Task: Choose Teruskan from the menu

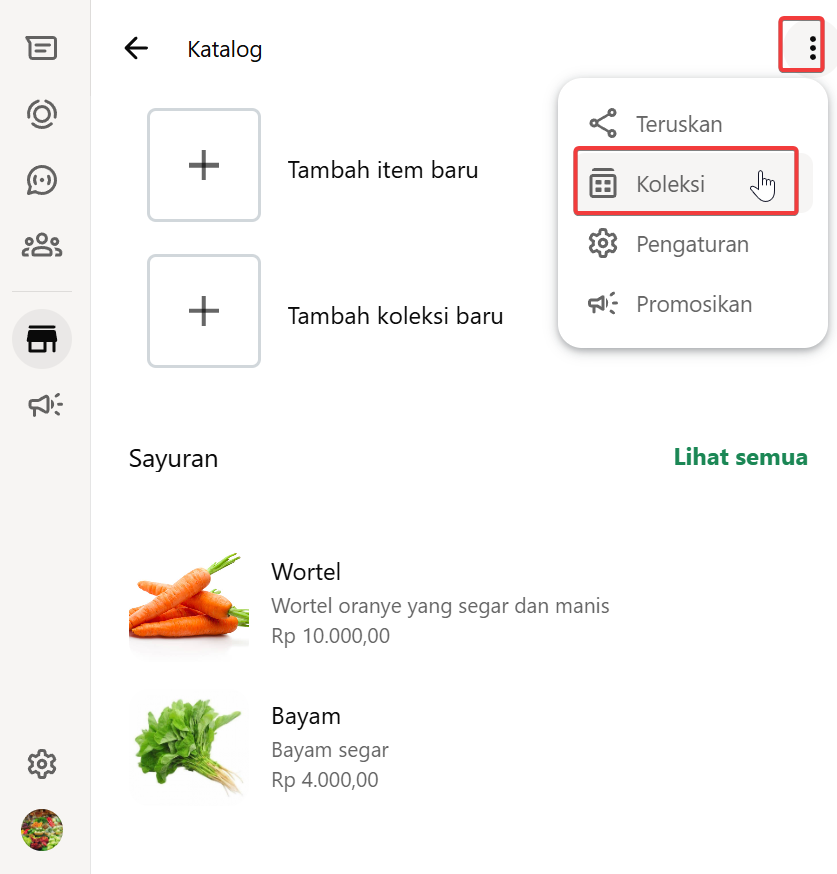Action: coord(678,124)
